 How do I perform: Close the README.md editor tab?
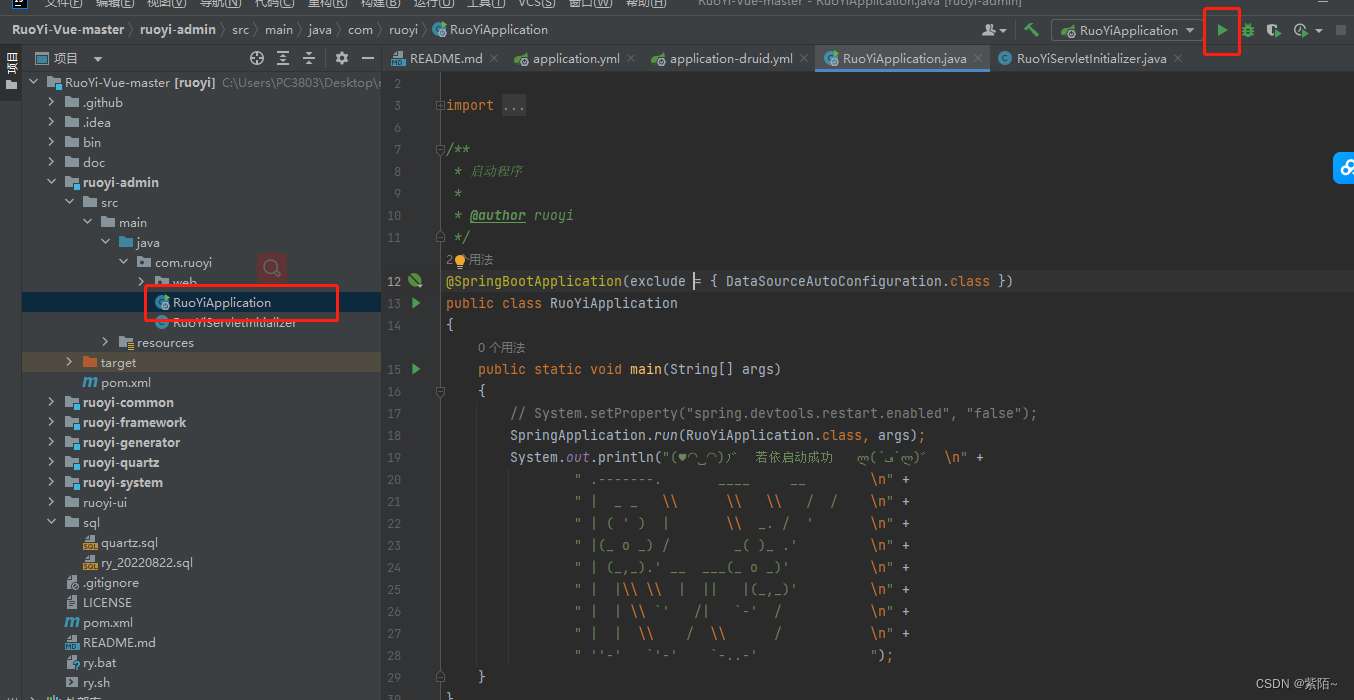click(493, 58)
